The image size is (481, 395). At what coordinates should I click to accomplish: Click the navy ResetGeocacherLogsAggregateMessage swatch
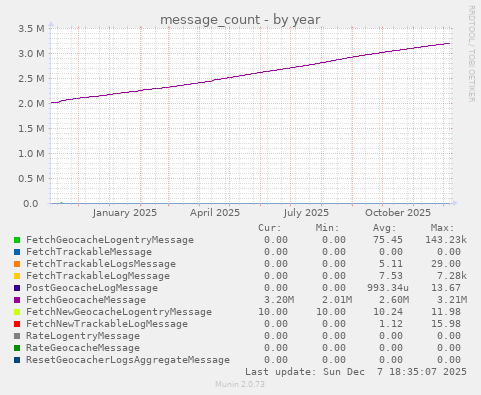click(17, 360)
